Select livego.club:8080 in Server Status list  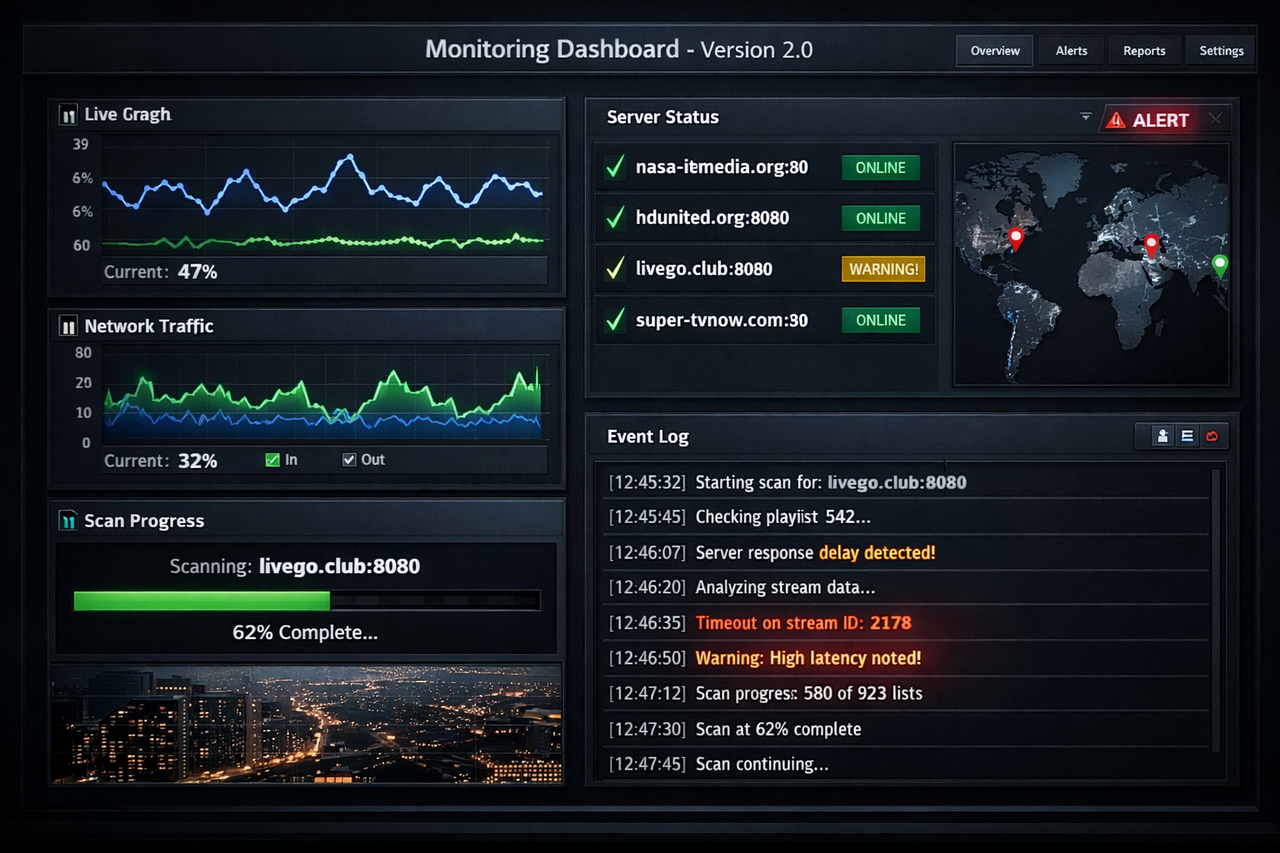pos(704,269)
